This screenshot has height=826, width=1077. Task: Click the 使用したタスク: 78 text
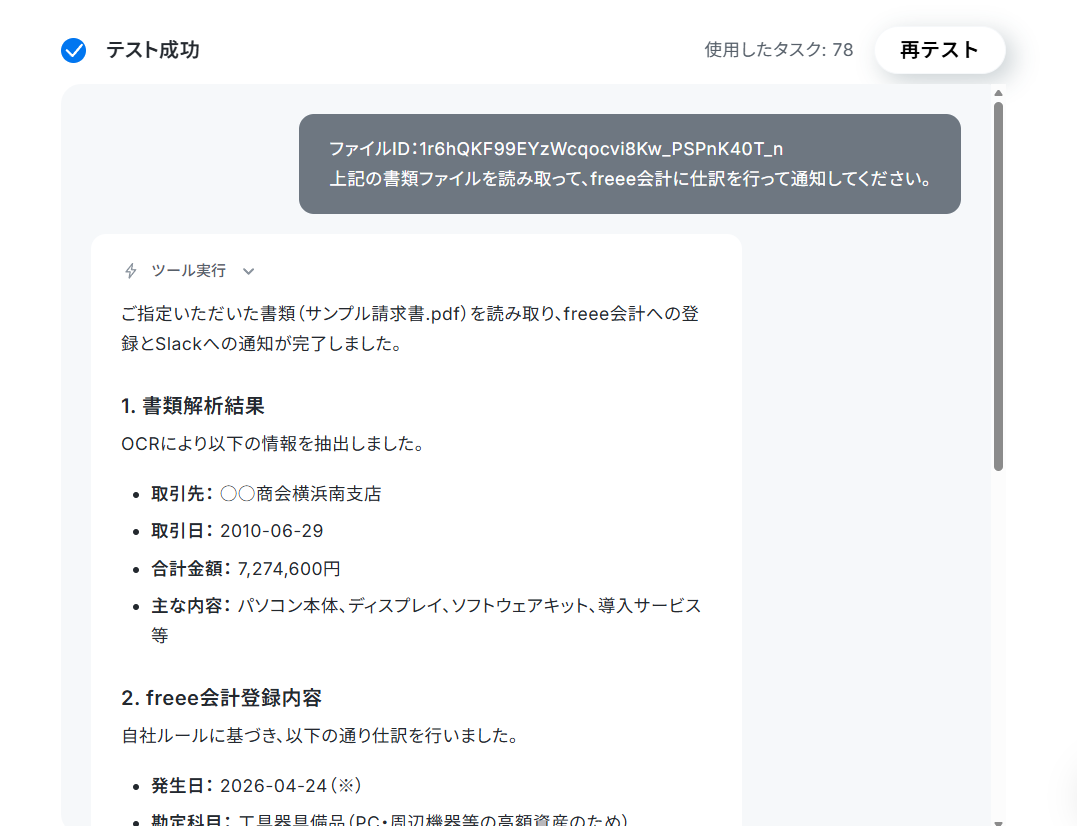(x=779, y=50)
